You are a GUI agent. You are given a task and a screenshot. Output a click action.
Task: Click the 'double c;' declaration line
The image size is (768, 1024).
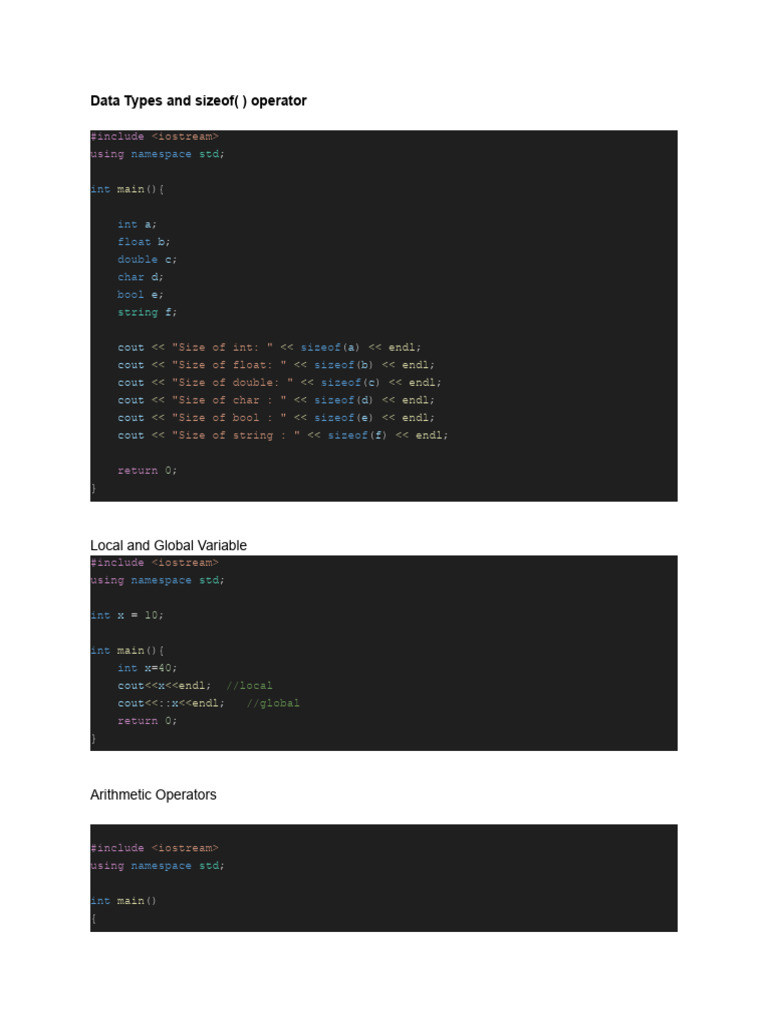click(x=147, y=259)
